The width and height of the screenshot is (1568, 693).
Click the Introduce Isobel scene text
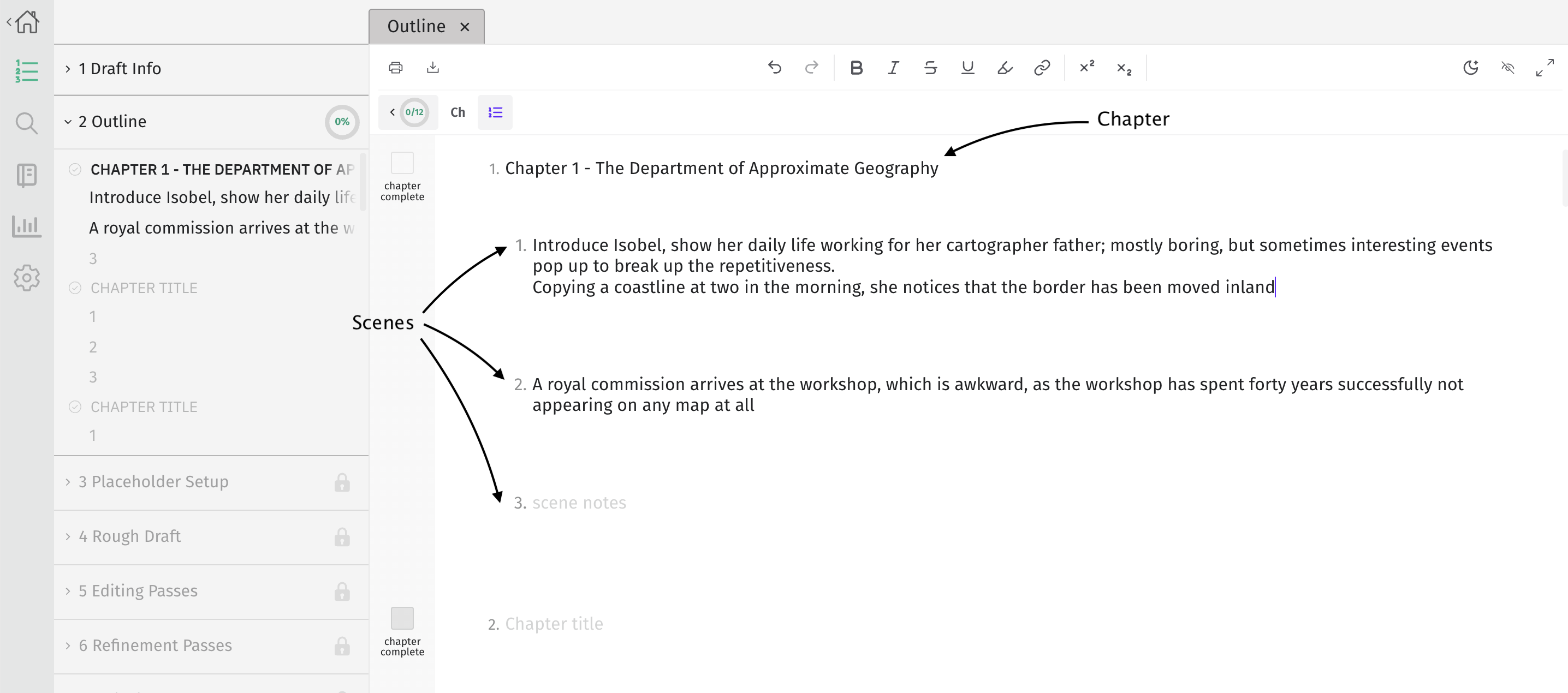(x=1012, y=266)
